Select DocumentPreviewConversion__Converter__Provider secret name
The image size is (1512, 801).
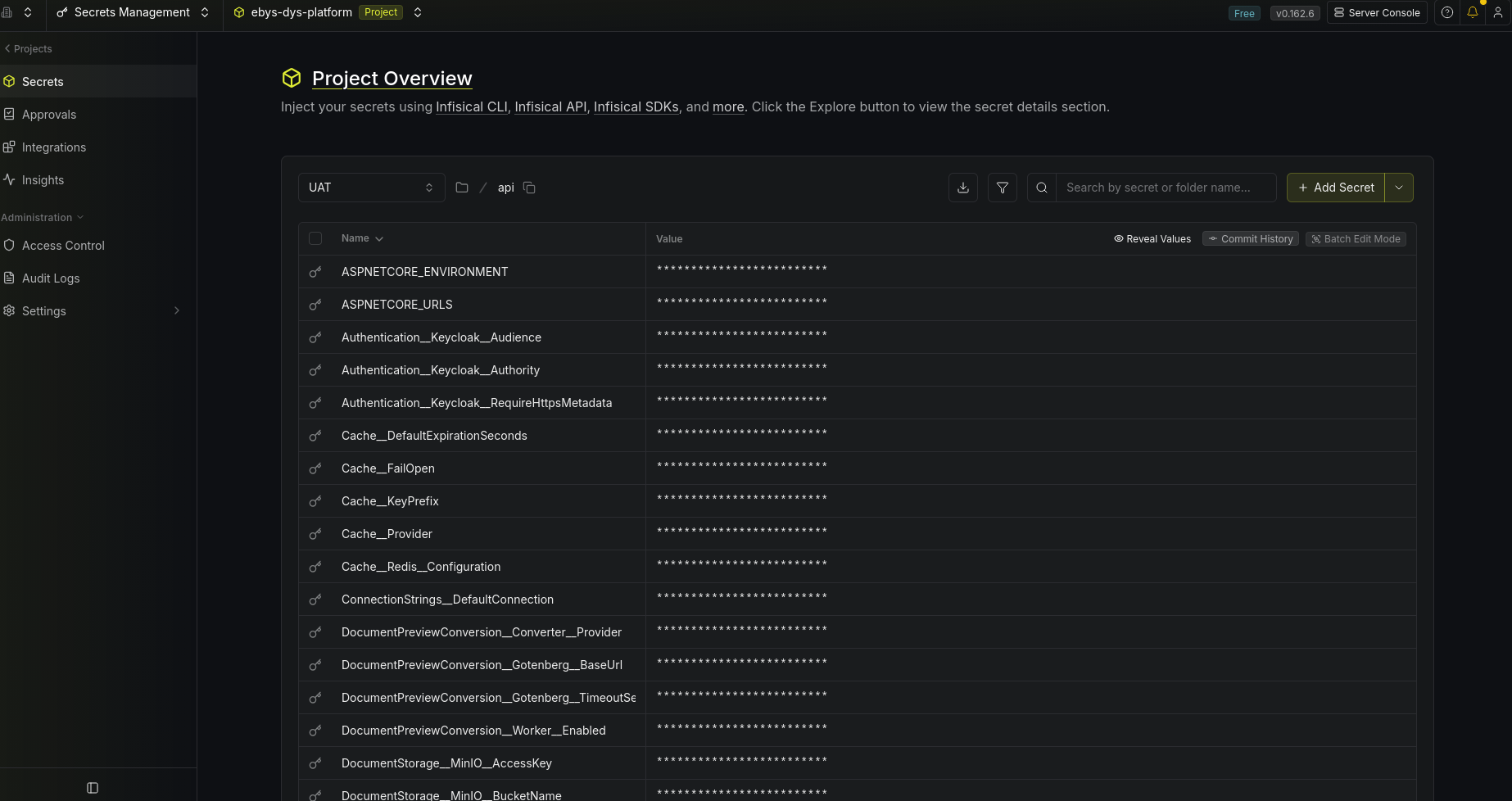tap(482, 632)
